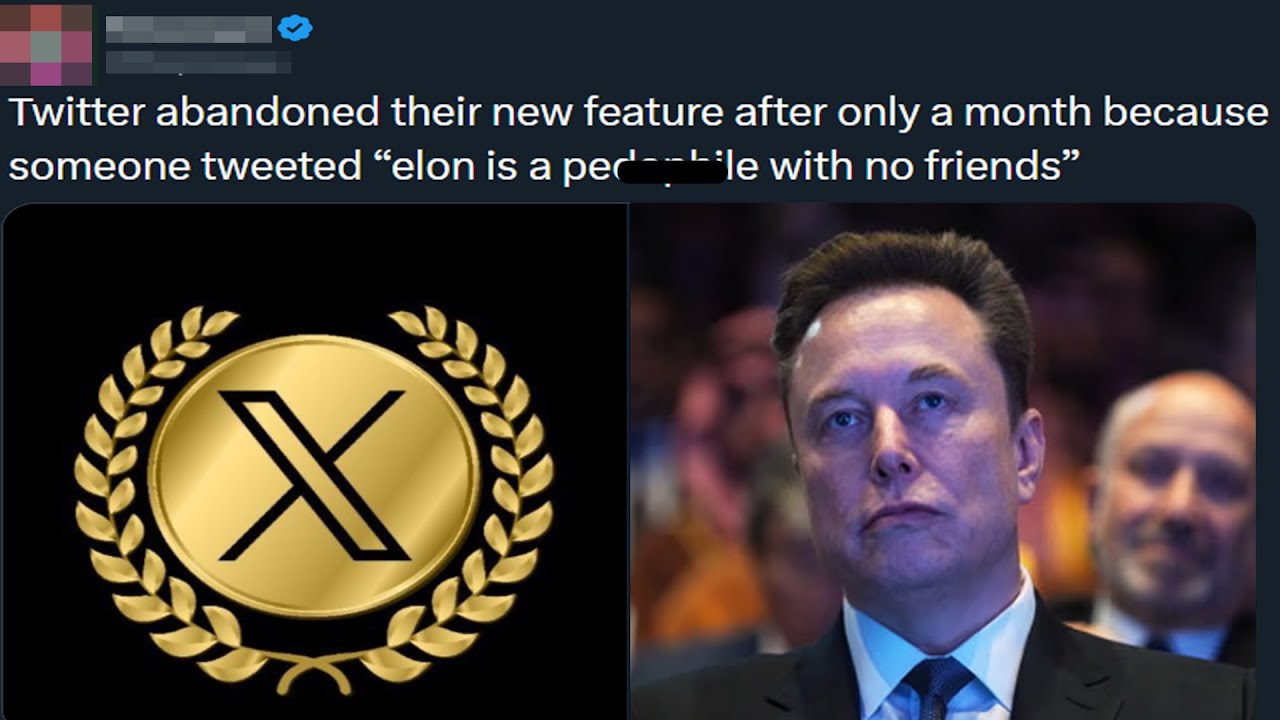Open the blurred account handle
This screenshot has height=720, width=1280.
(198, 63)
